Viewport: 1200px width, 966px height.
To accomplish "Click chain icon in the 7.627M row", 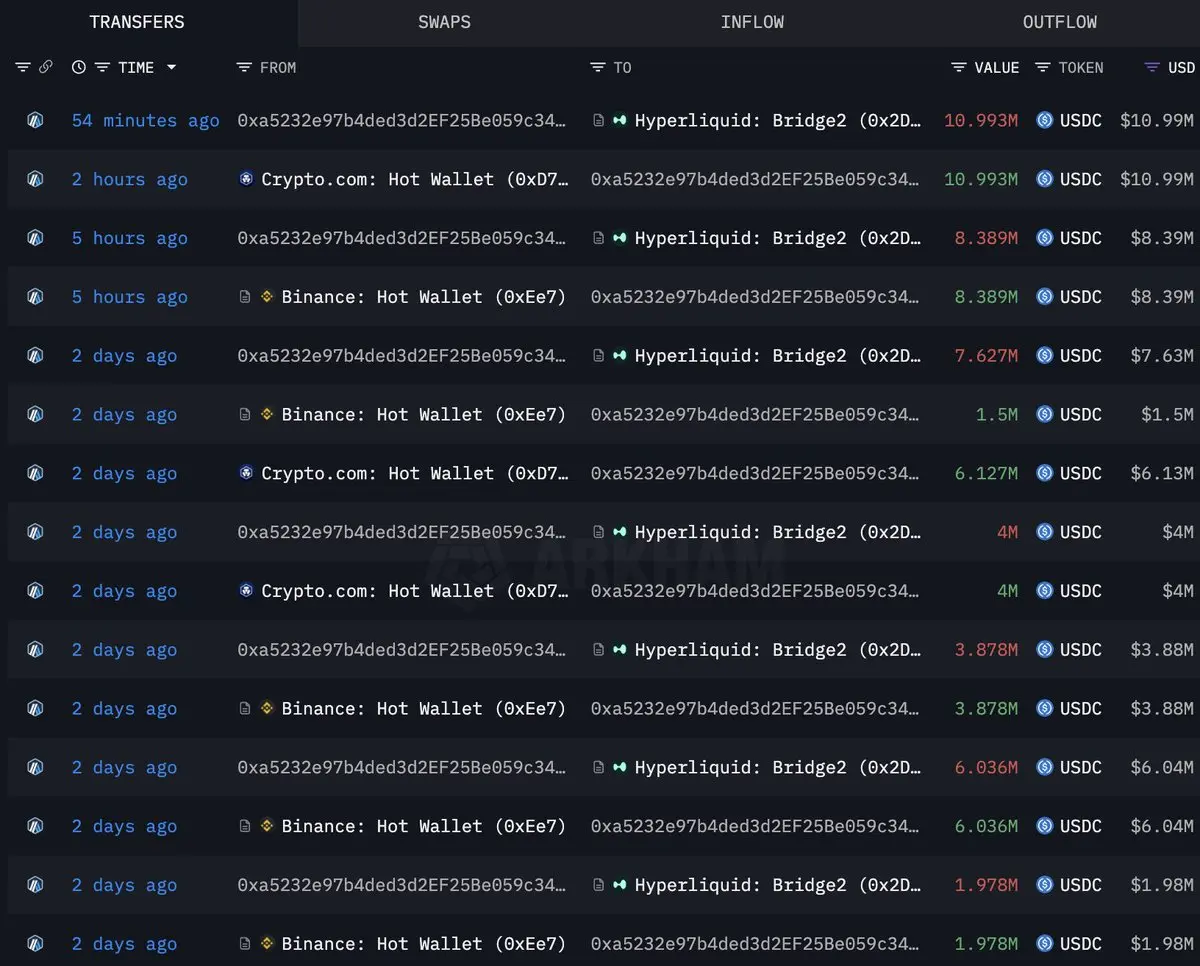I will tap(35, 355).
